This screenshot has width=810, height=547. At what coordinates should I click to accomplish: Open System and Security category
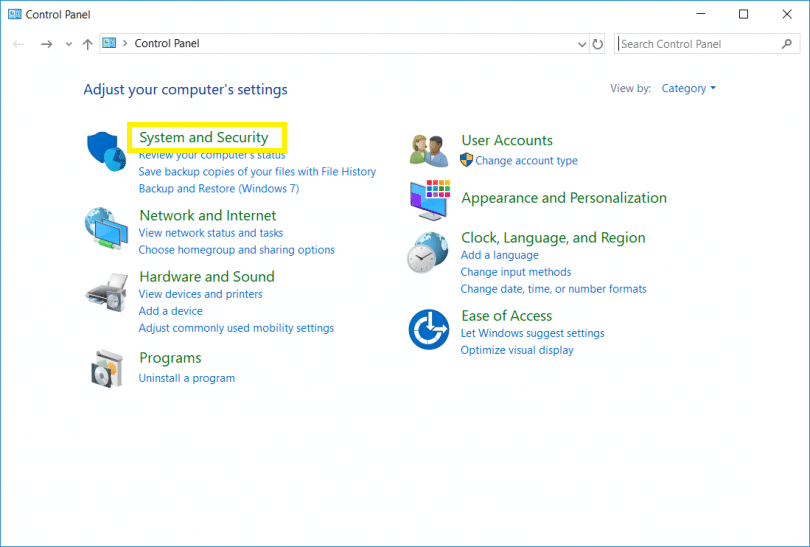pyautogui.click(x=204, y=137)
